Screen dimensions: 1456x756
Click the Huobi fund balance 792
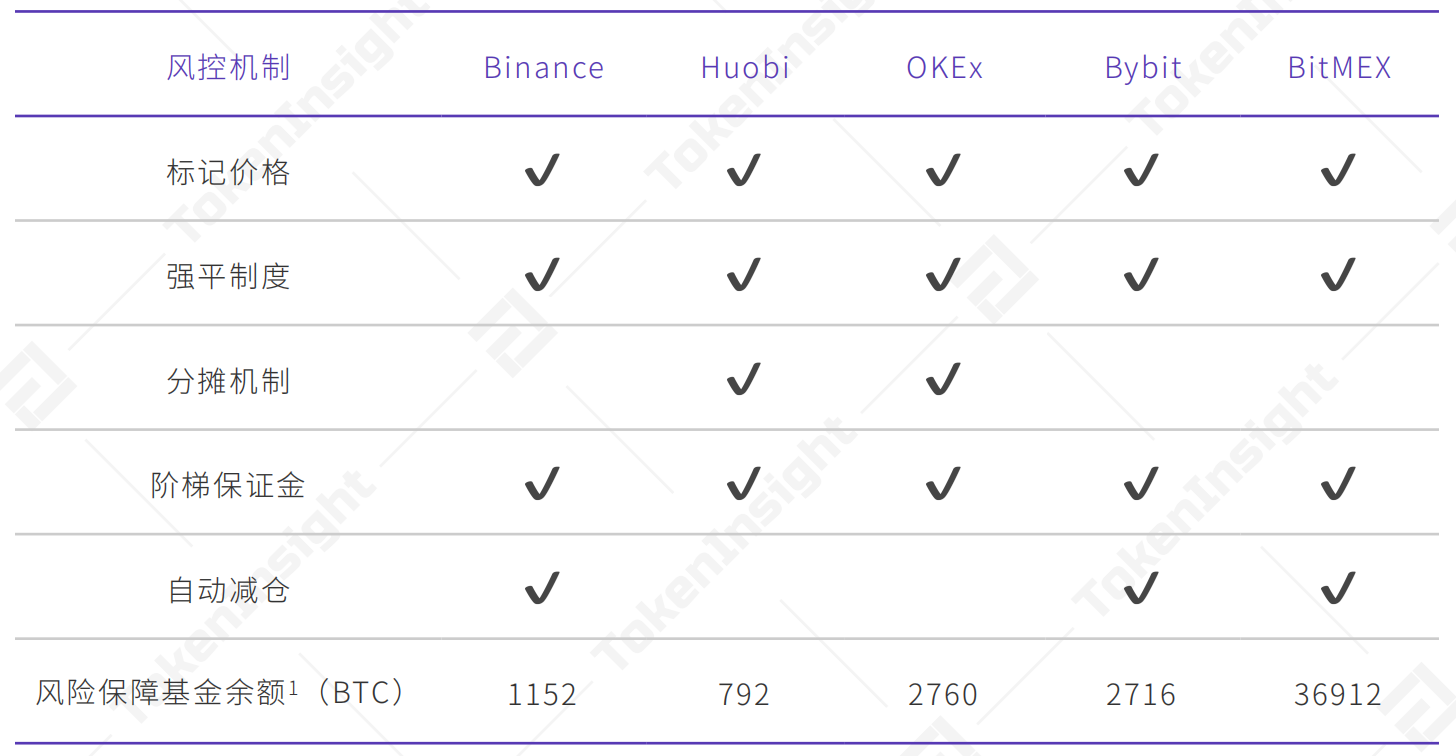744,694
